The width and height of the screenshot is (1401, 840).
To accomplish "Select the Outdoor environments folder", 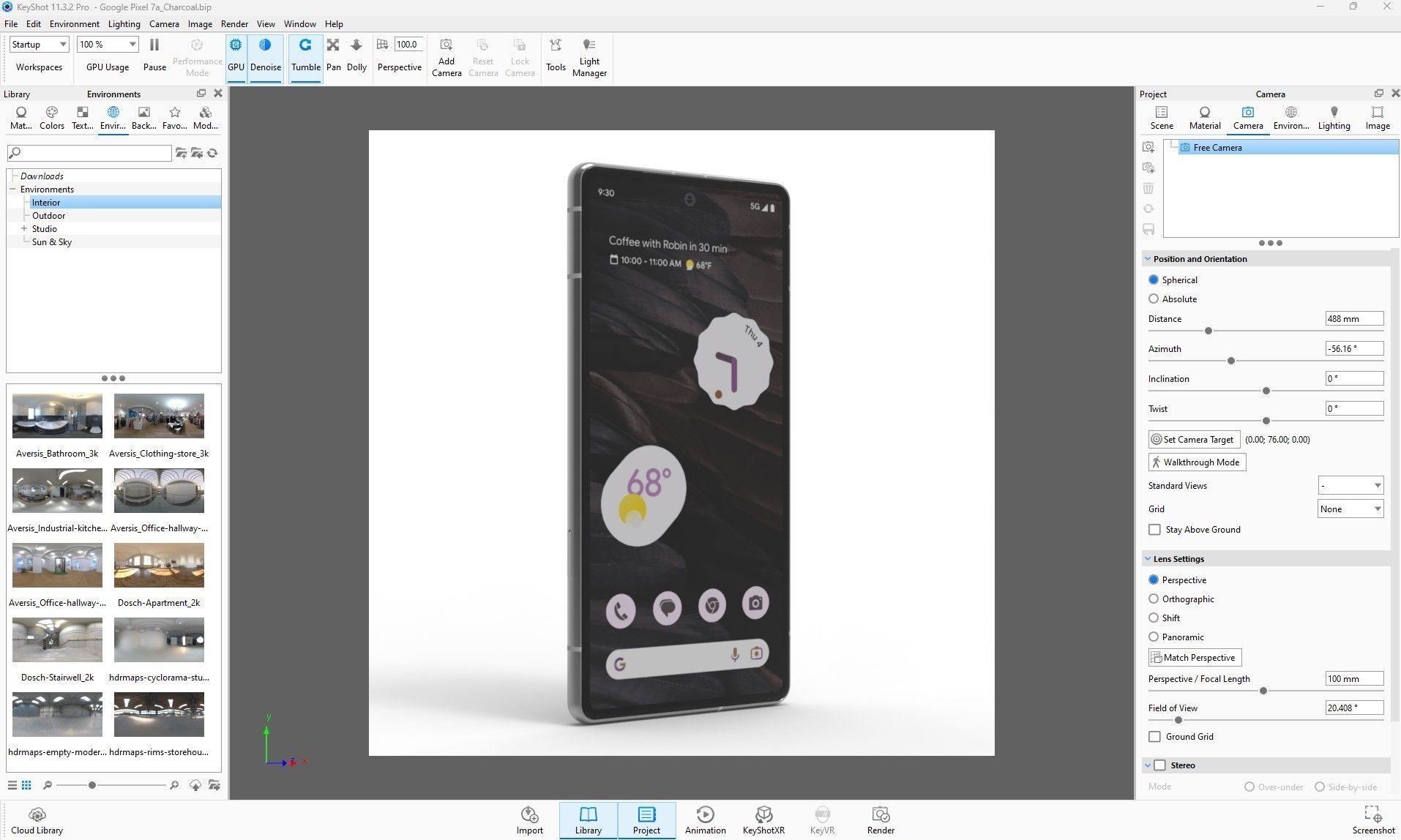I will 48,215.
